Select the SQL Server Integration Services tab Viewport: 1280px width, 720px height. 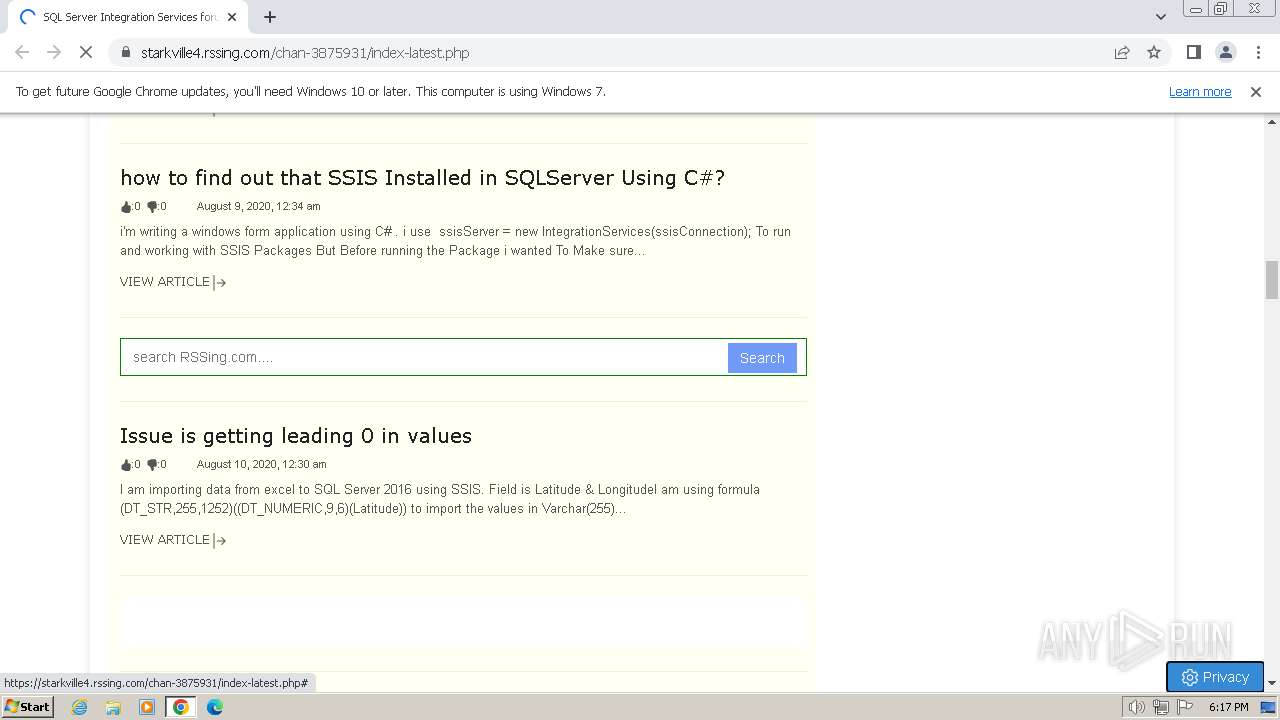(128, 17)
